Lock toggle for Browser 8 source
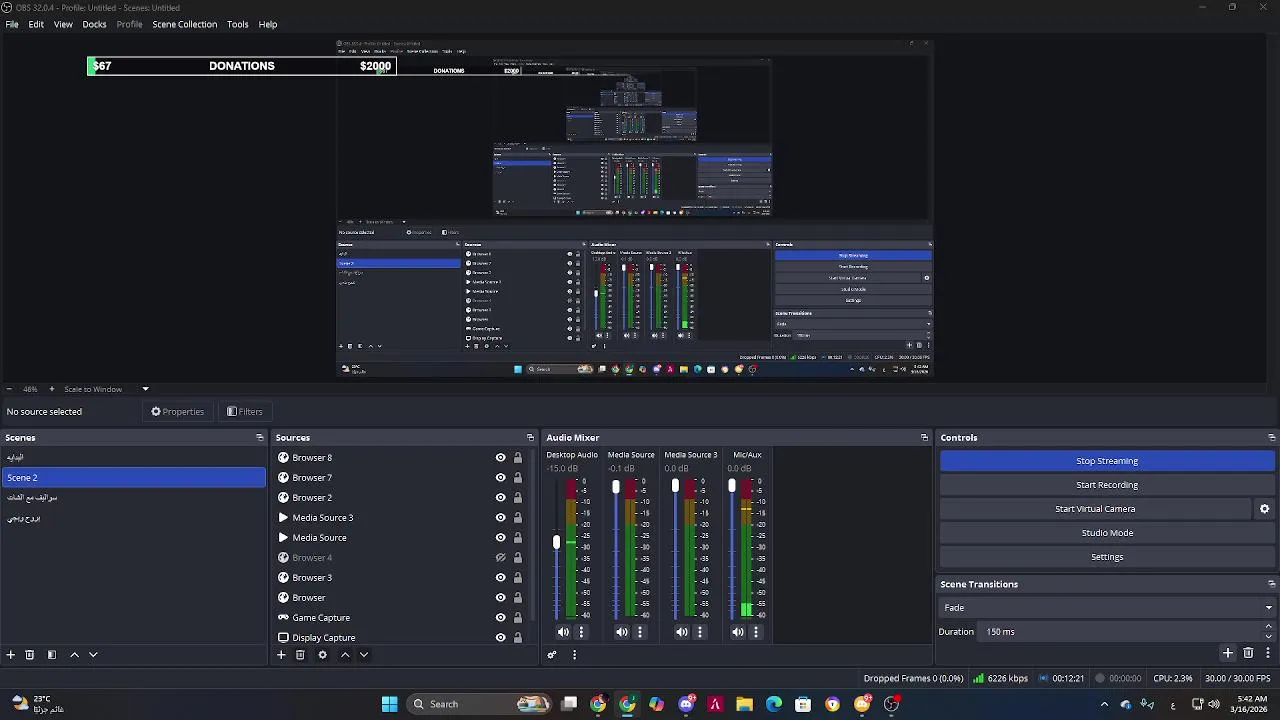The width and height of the screenshot is (1280, 720). tap(517, 458)
